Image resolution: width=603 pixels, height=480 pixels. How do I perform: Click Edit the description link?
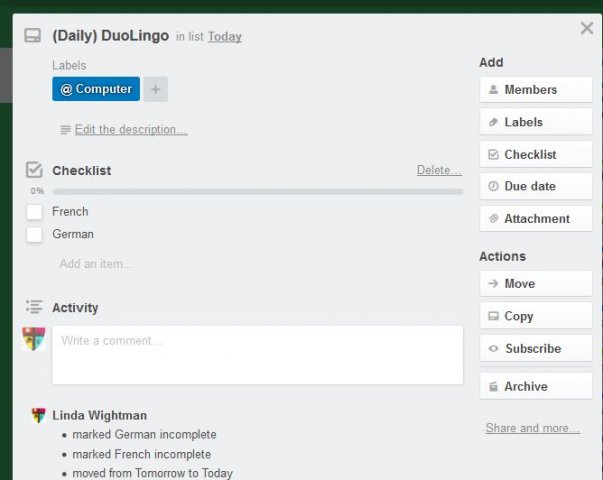pos(131,130)
